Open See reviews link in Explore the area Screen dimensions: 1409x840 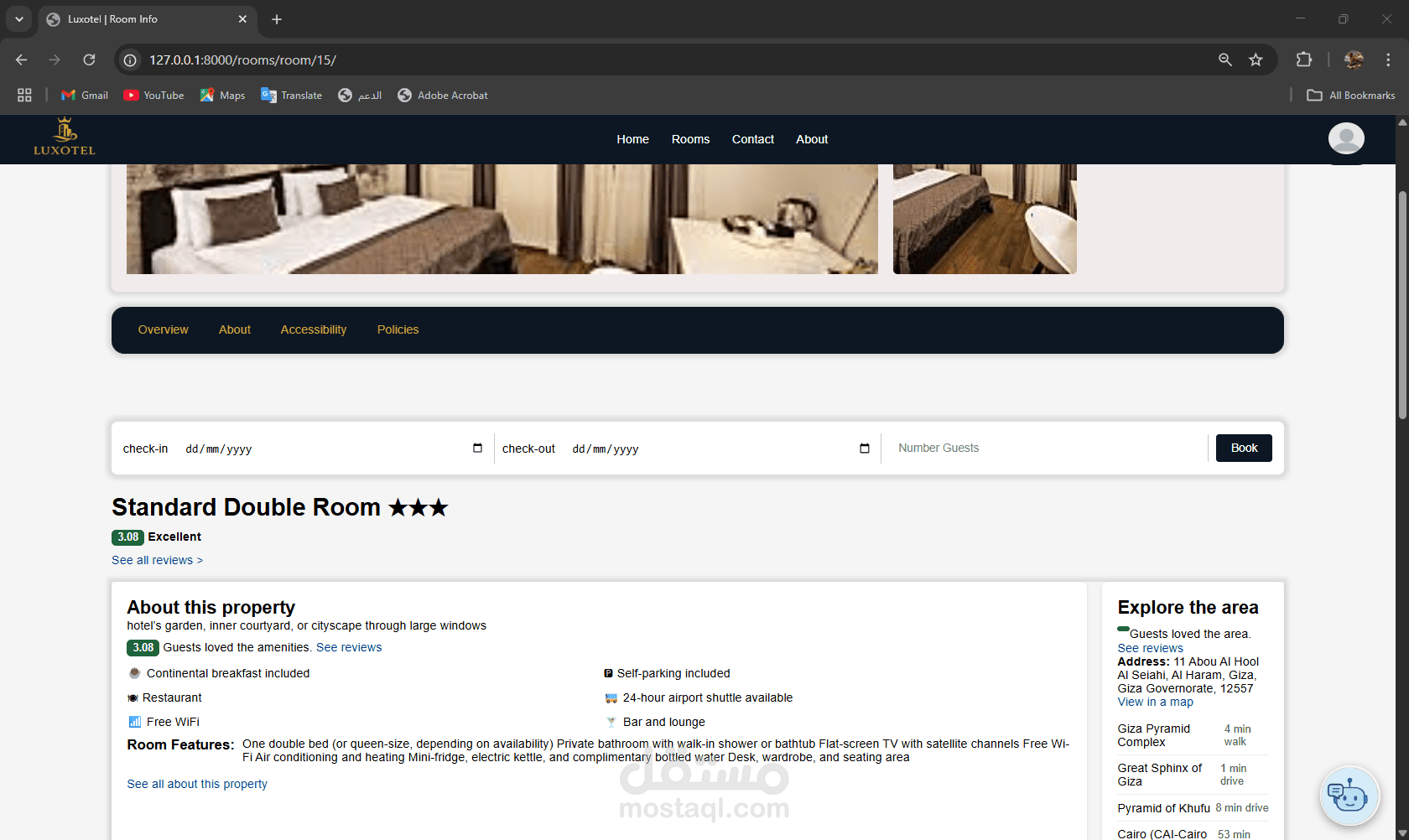point(1150,648)
